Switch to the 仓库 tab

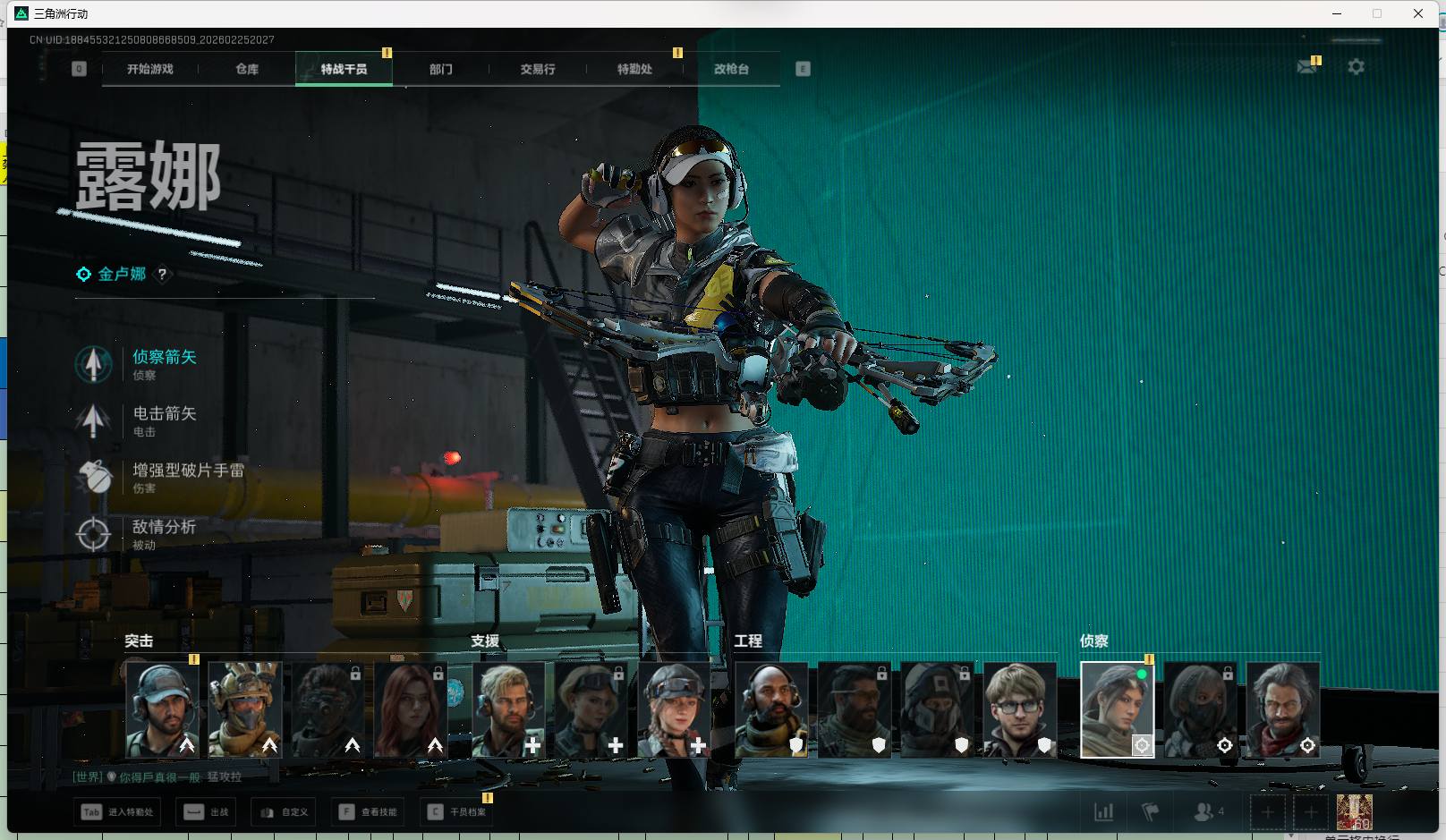(x=247, y=69)
